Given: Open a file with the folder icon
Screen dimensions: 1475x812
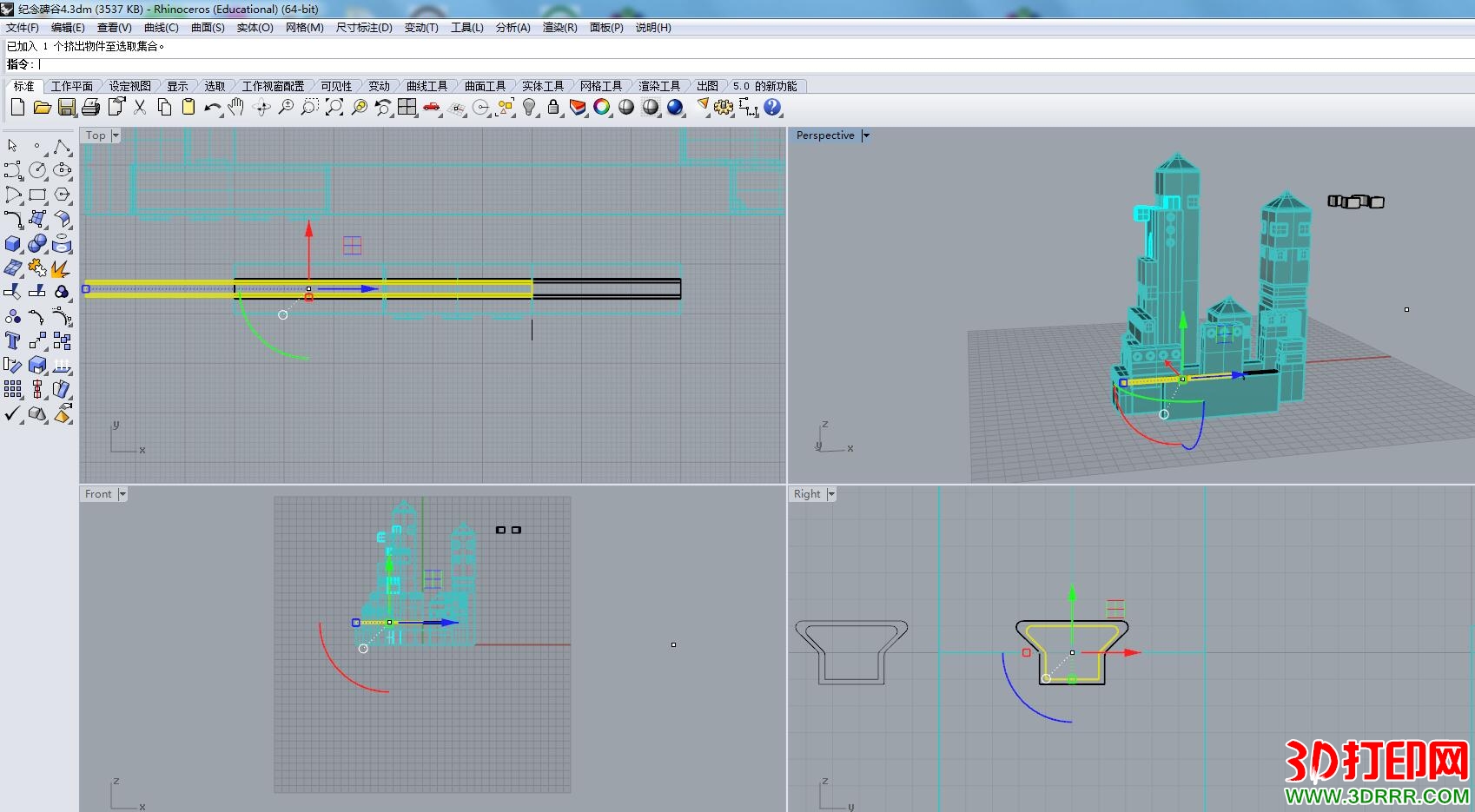Looking at the screenshot, I should (42, 107).
